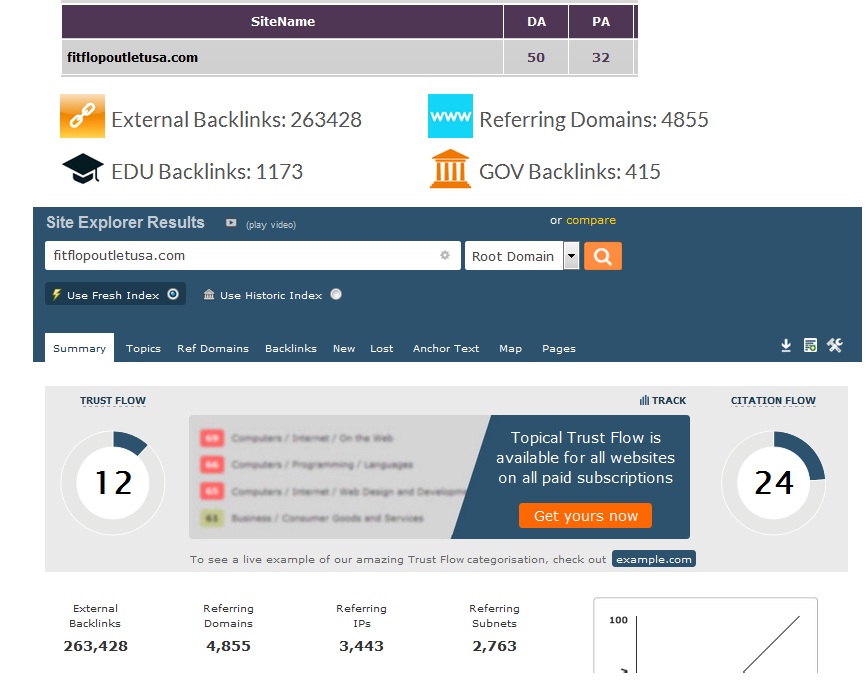Click the DA value 50 cell

[x=536, y=57]
